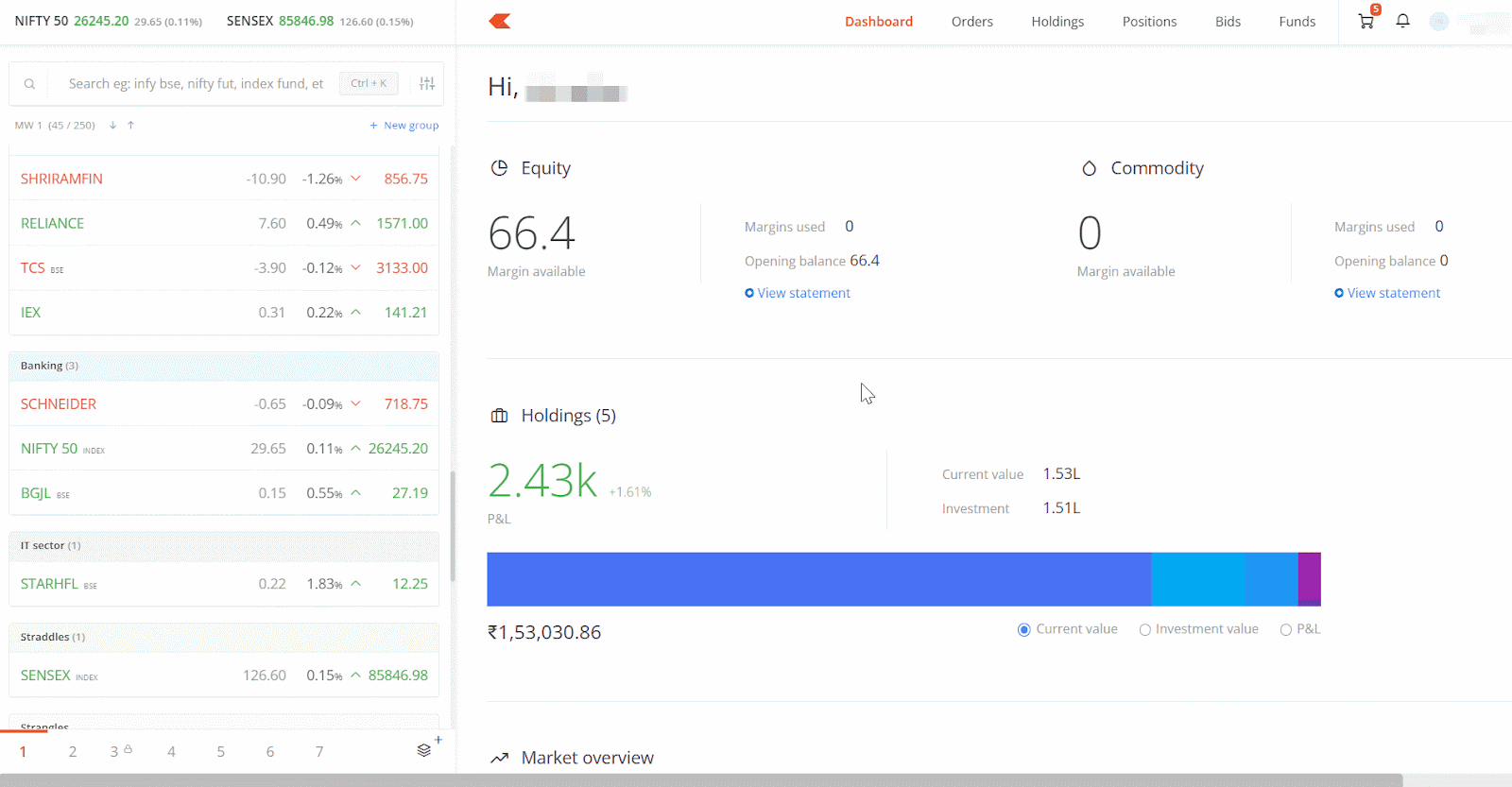Click View statement under Equity
Screen dimensions: 1512x787
[802, 293]
